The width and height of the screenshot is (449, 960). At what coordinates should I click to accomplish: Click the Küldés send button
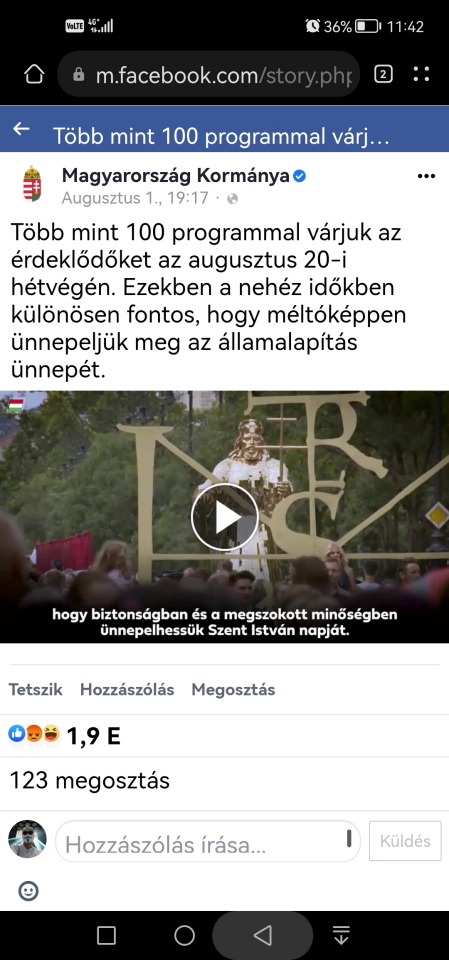pyautogui.click(x=405, y=841)
